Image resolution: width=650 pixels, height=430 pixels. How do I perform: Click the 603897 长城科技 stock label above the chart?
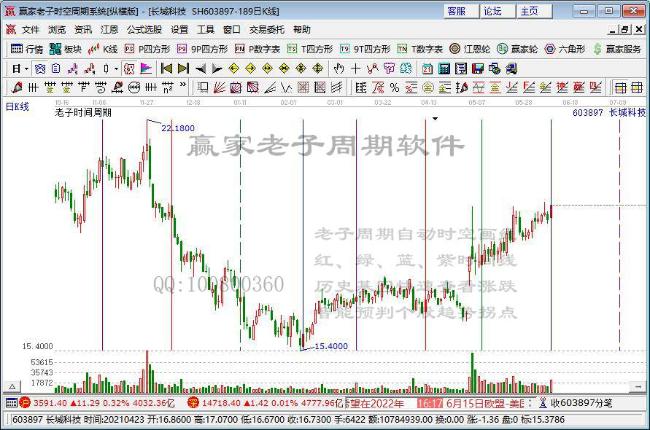click(609, 112)
